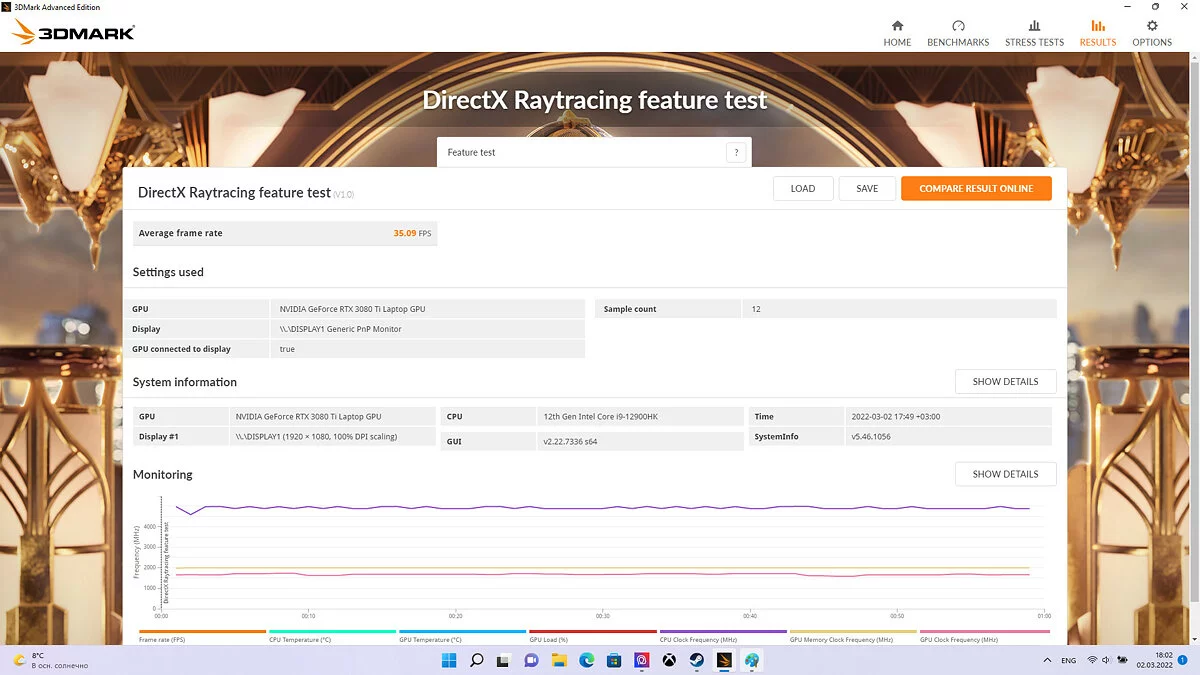1200x675 pixels.
Task: Open the paint app taskbar icon
Action: point(752,660)
